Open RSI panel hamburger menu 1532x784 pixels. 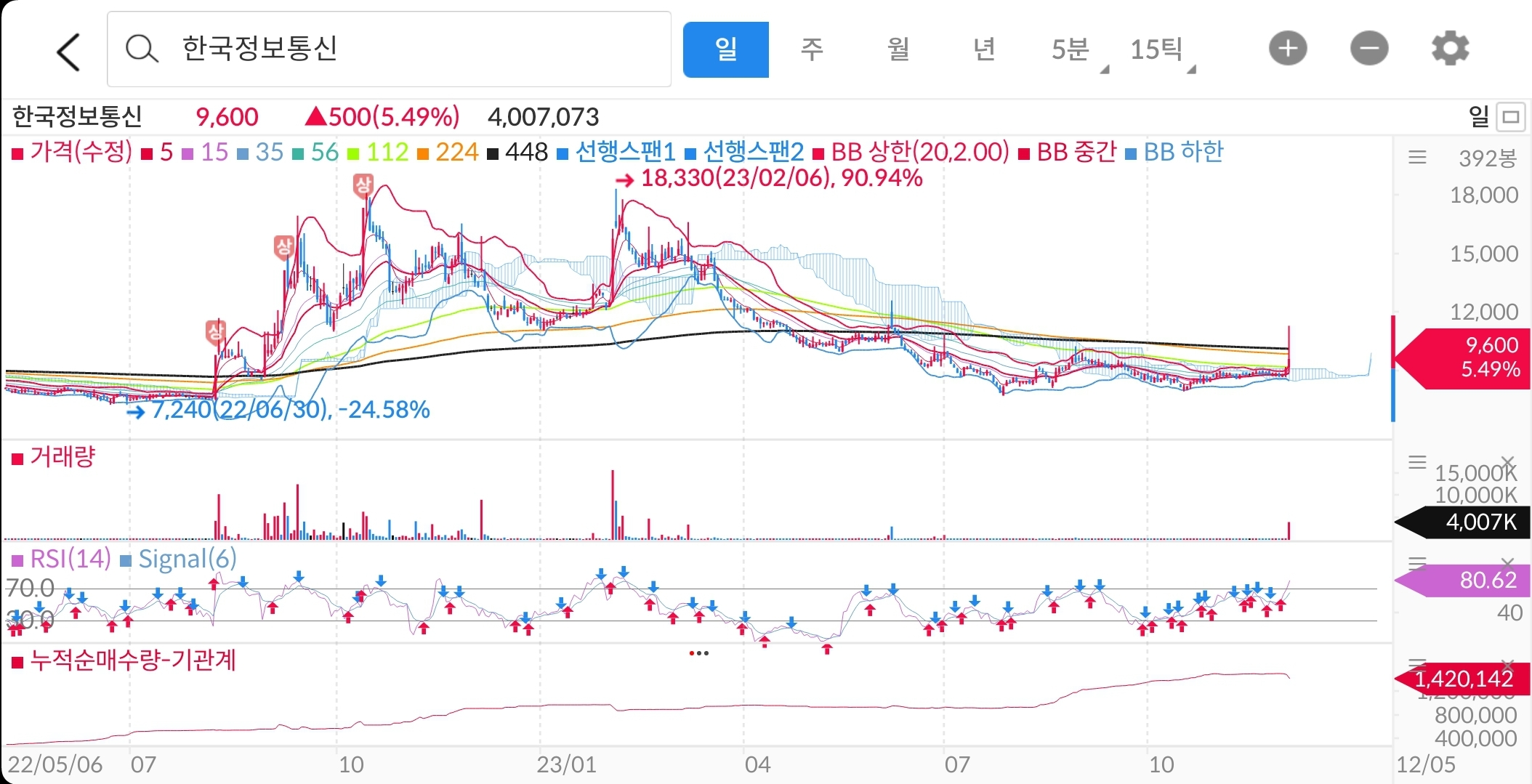1417,562
